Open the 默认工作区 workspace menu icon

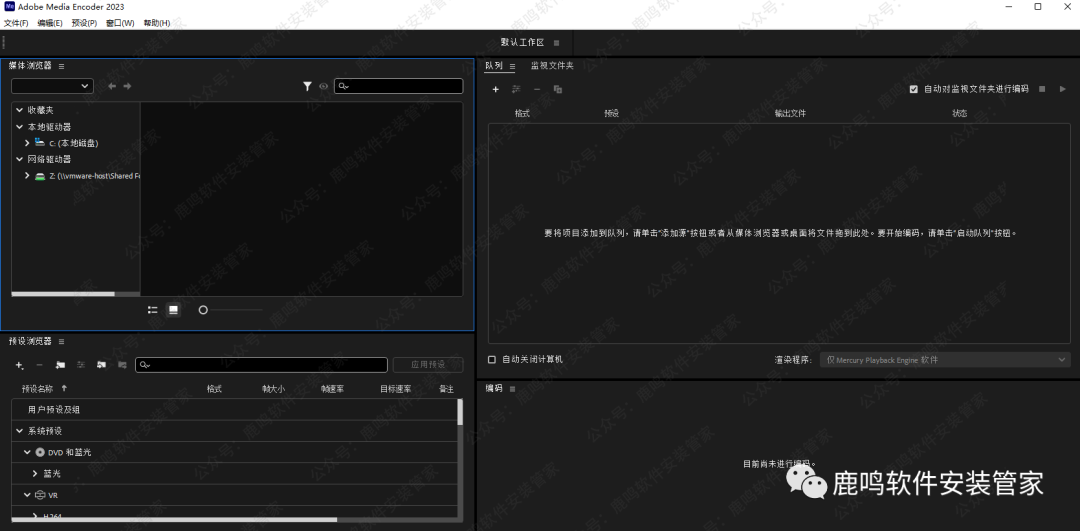tap(557, 43)
